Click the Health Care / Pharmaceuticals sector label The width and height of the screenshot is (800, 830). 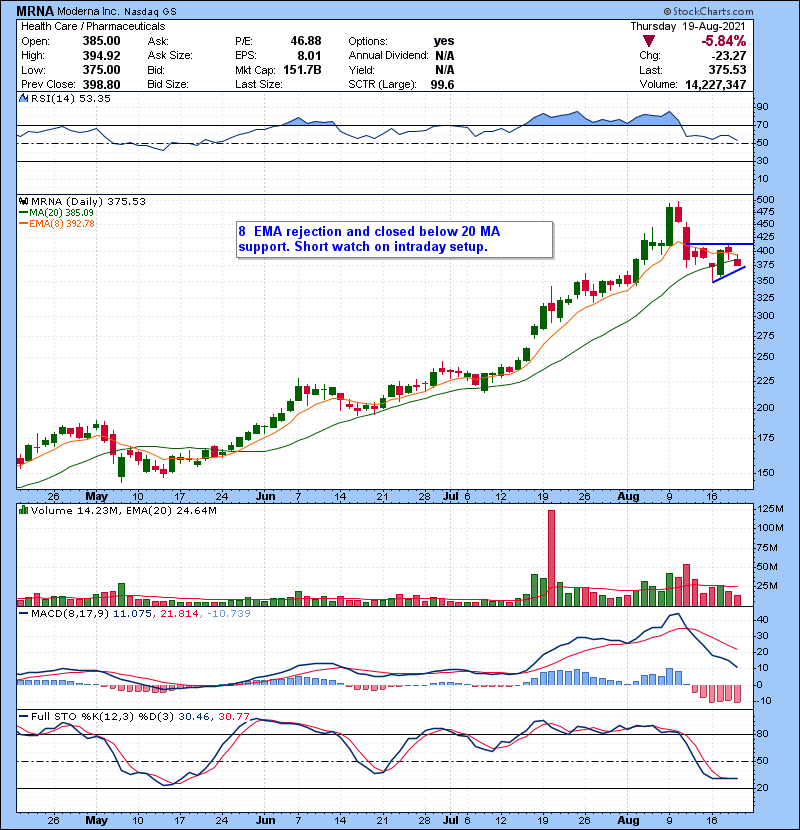click(x=93, y=26)
